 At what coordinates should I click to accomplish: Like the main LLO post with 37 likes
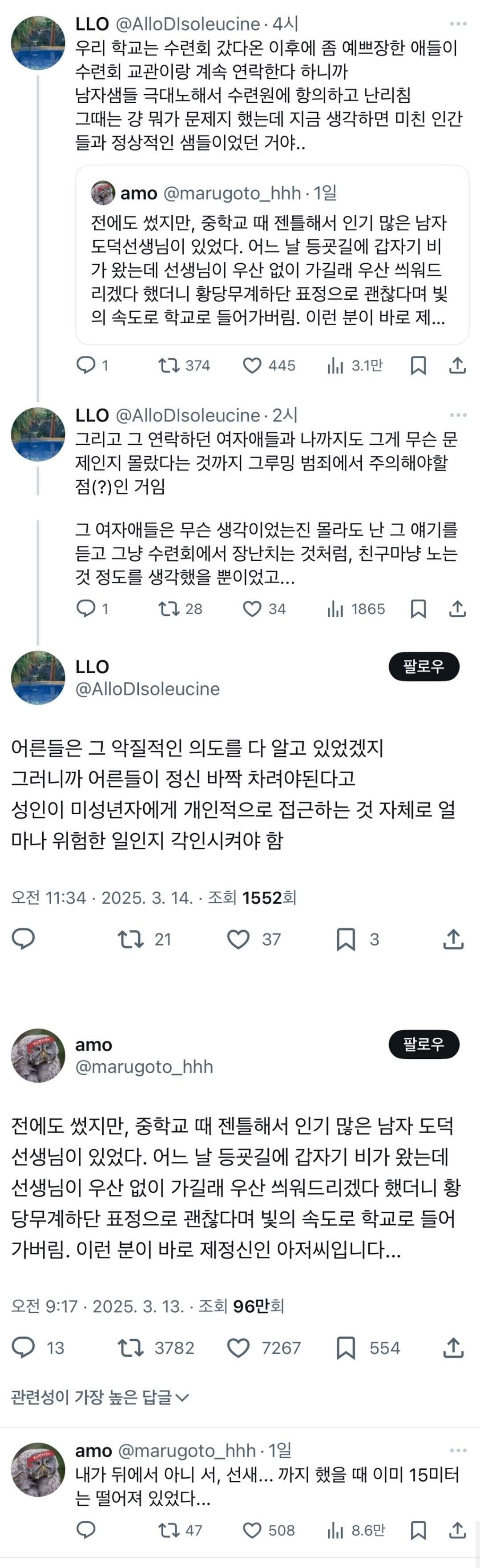(x=238, y=939)
